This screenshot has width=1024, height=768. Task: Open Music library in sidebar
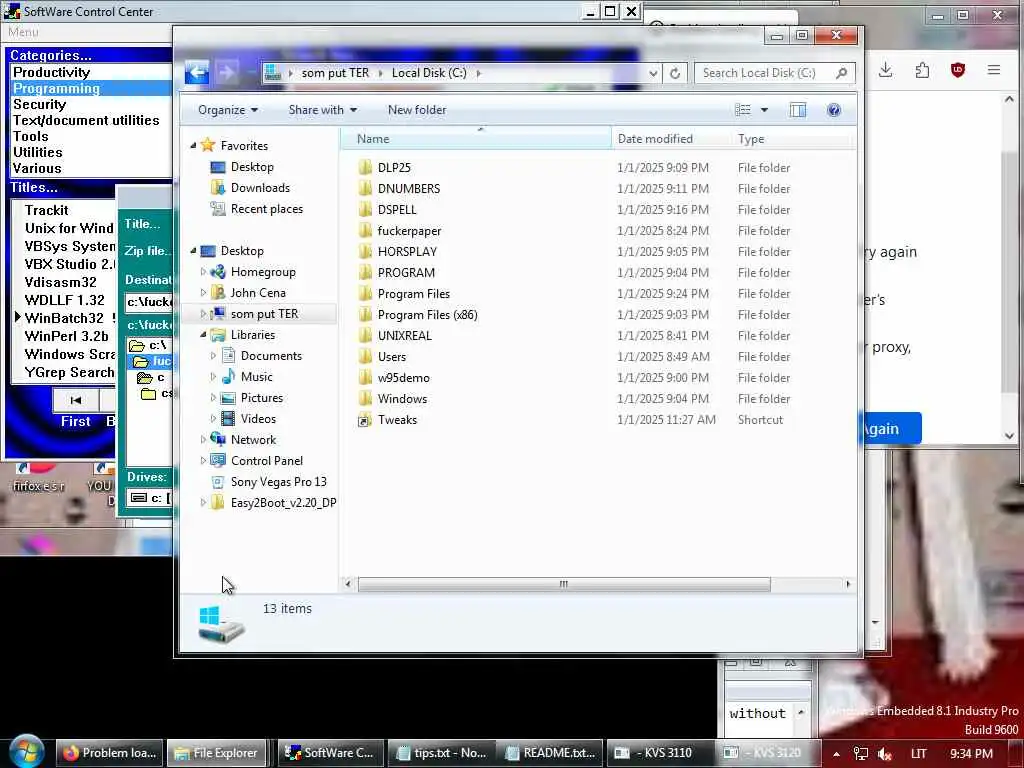tap(256, 377)
